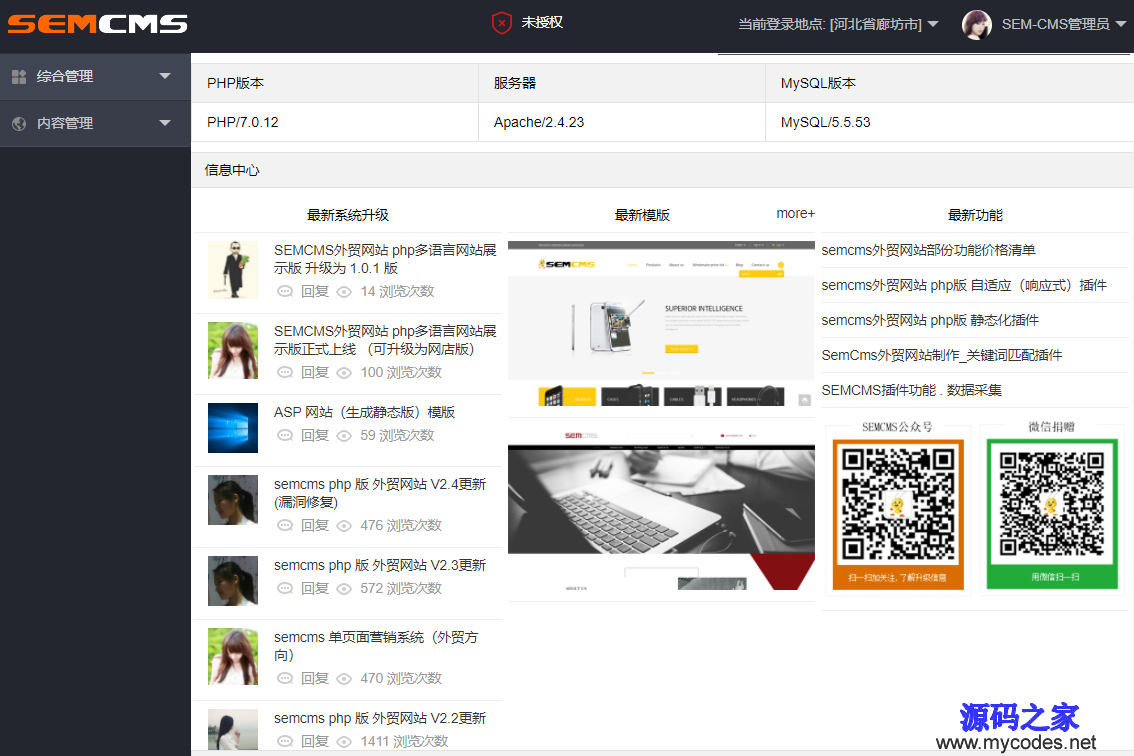The height and width of the screenshot is (756, 1134).
Task: Open article about upgrade to 1.0.1 版
Action: click(x=385, y=259)
